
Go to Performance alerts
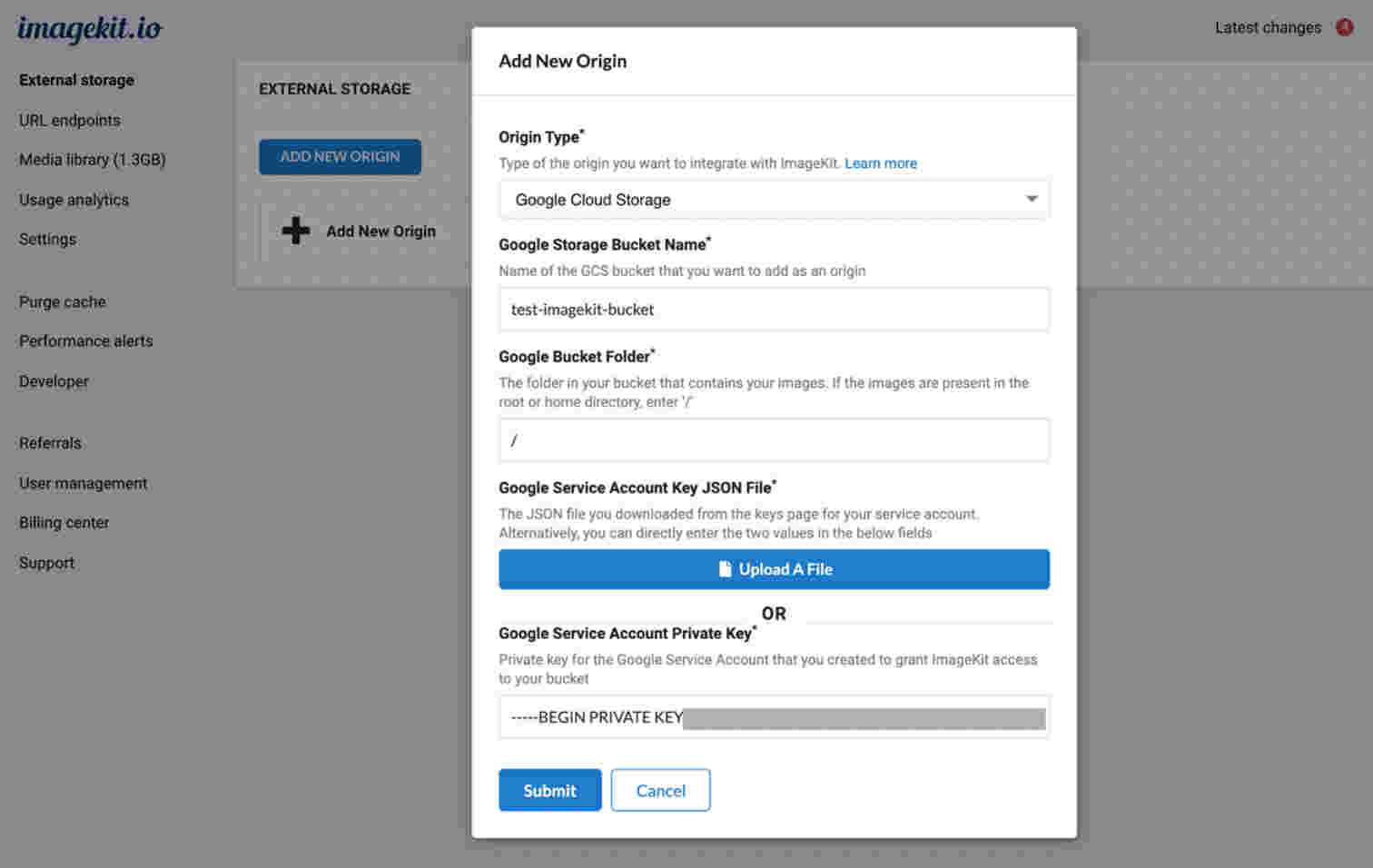(85, 340)
